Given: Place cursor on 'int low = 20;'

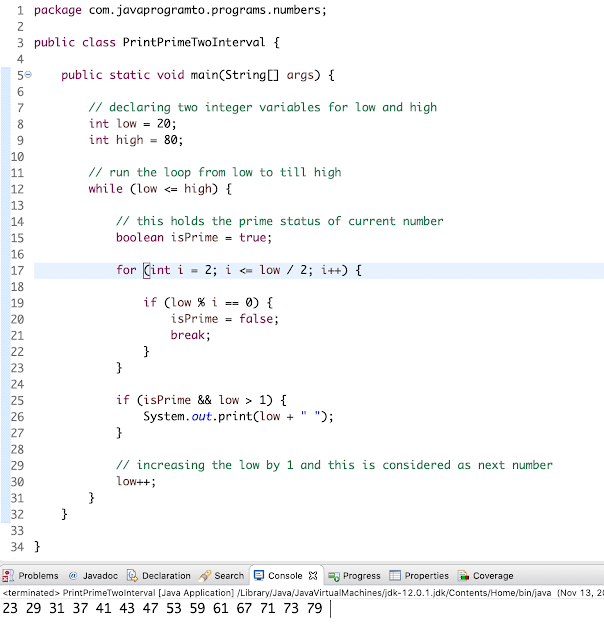Looking at the screenshot, I should tap(132, 123).
